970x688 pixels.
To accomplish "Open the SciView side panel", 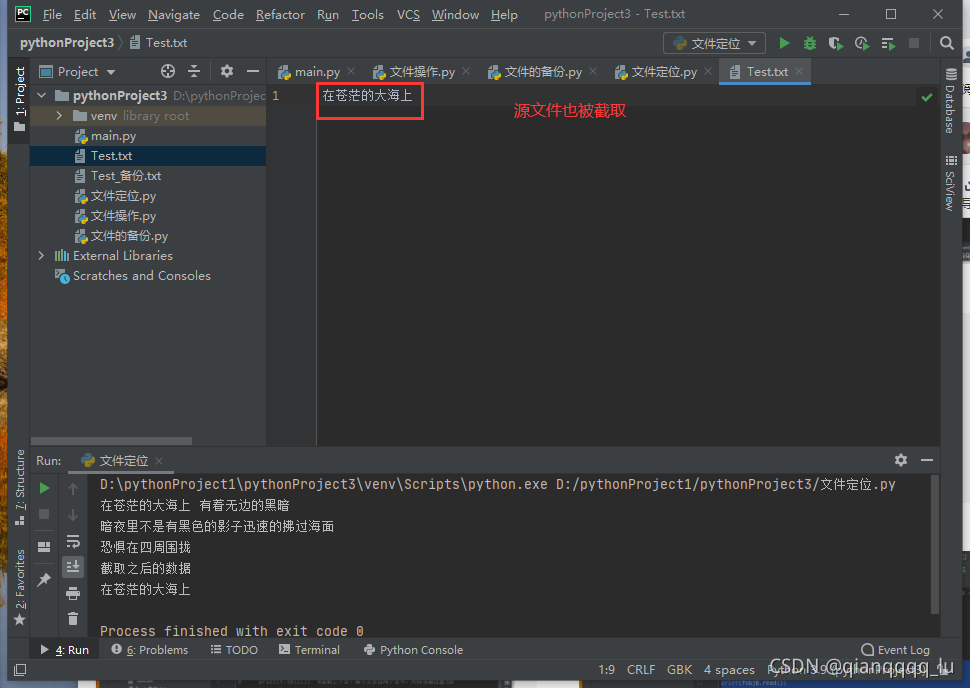I will [951, 183].
